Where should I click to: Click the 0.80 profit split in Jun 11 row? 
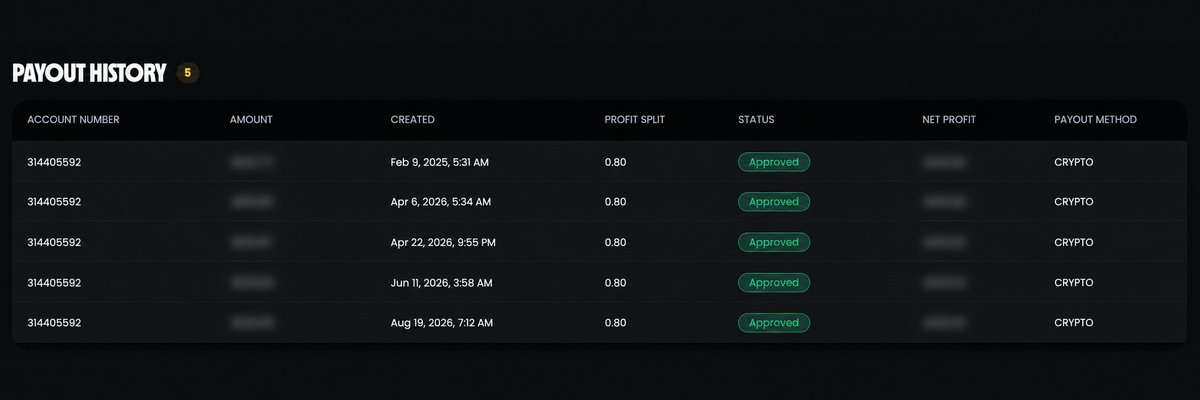click(x=616, y=283)
